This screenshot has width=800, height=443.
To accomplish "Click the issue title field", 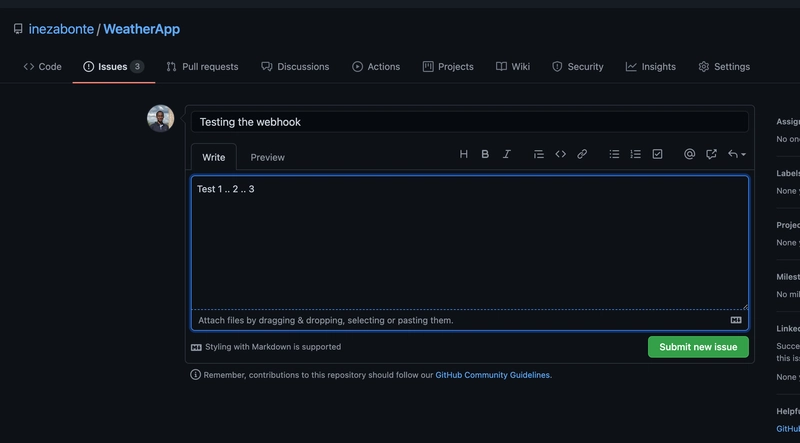I will 469,122.
